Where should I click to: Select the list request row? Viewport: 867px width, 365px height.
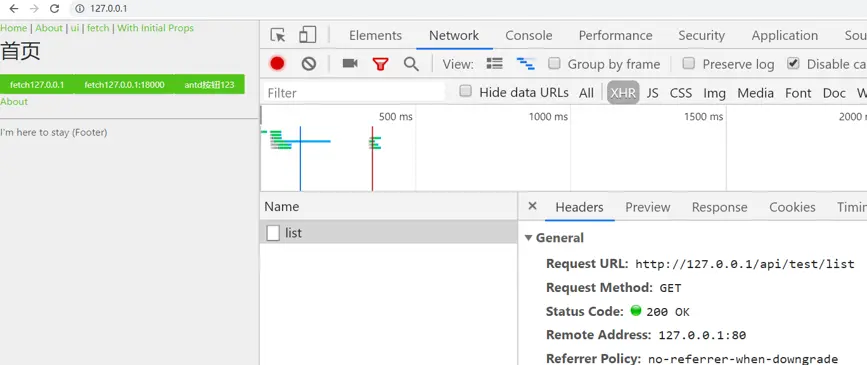pos(389,233)
